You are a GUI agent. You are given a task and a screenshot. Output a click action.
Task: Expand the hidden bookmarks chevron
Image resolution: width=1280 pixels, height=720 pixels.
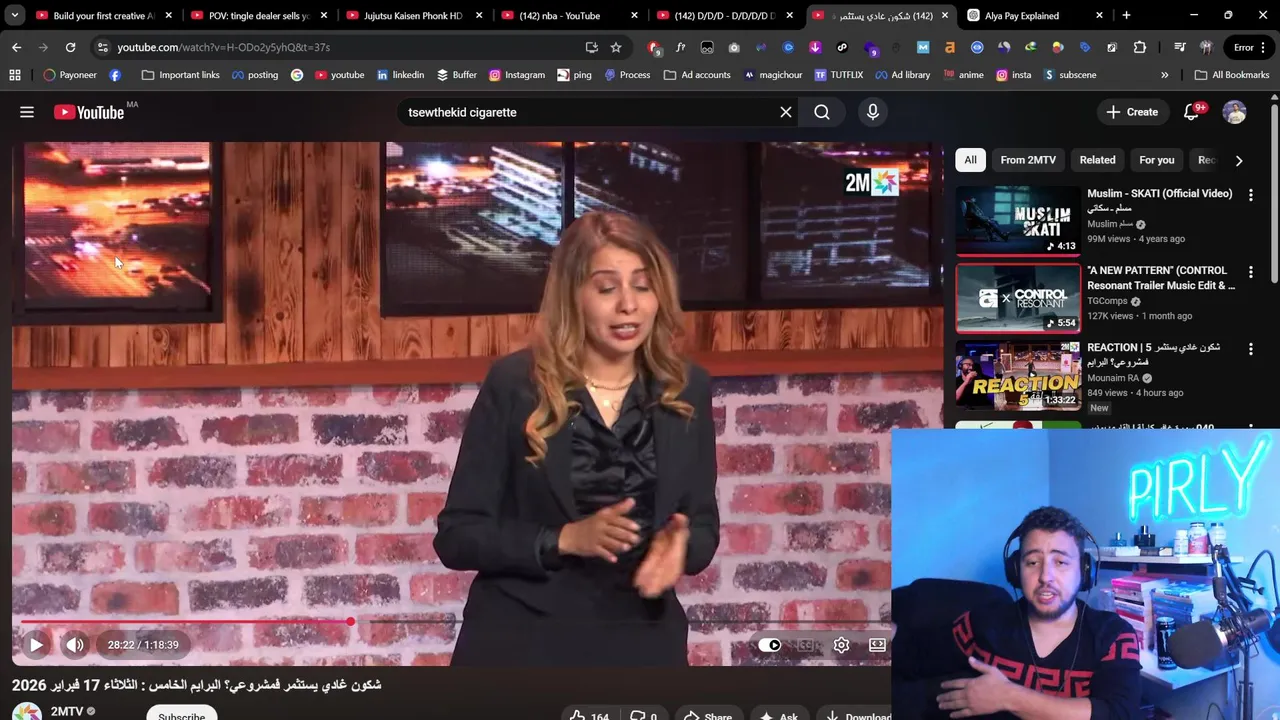click(x=1164, y=75)
